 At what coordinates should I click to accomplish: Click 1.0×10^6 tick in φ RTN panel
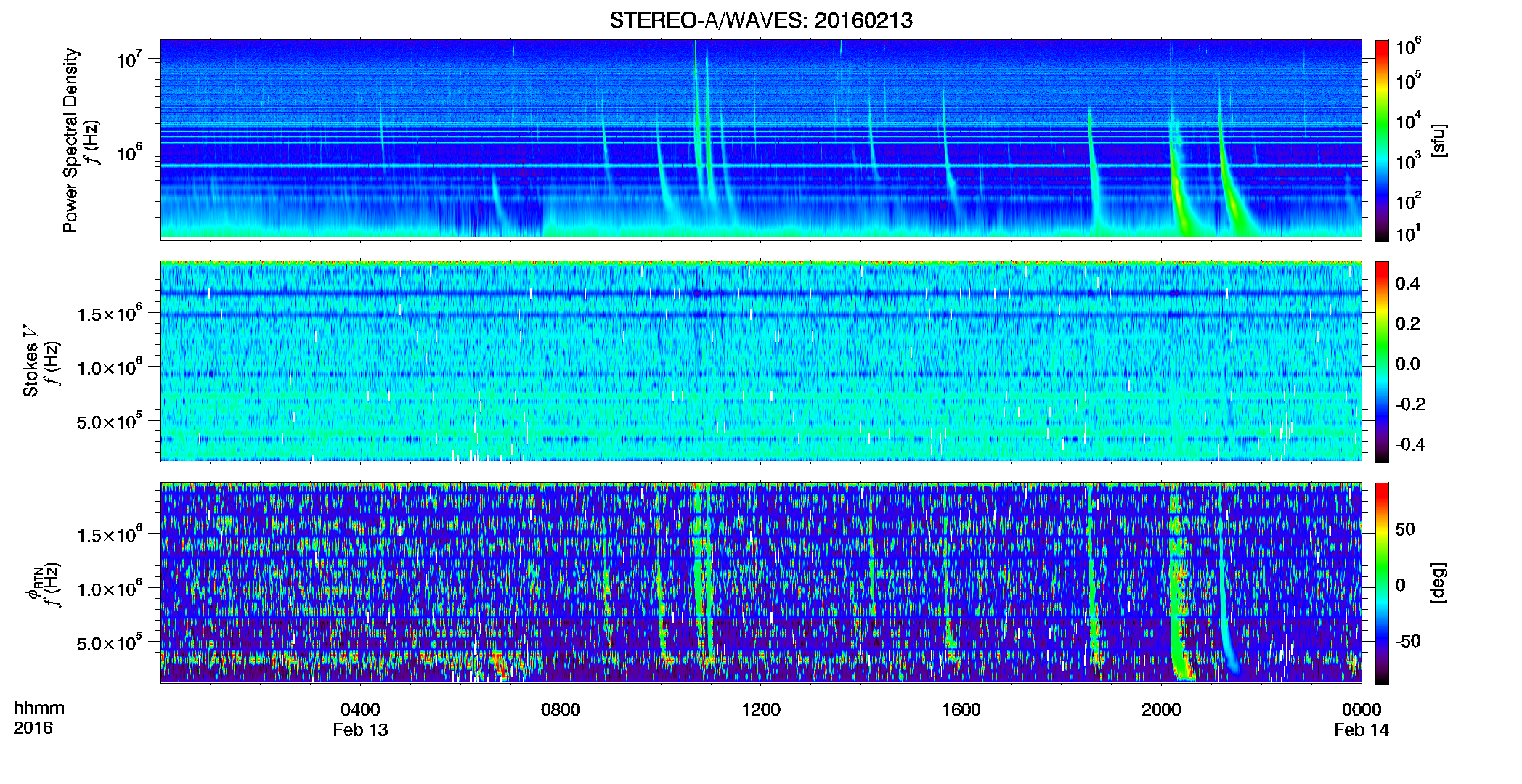click(x=110, y=589)
